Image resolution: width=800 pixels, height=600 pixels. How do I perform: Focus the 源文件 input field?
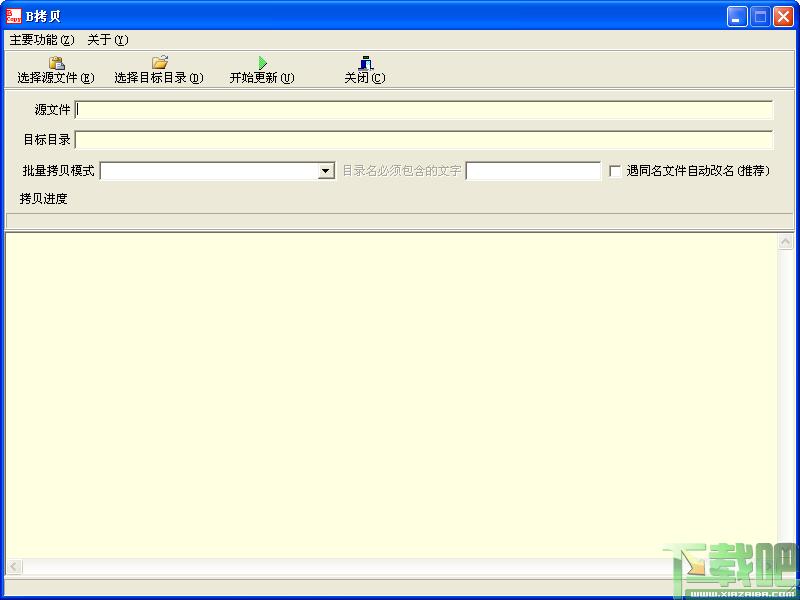424,110
